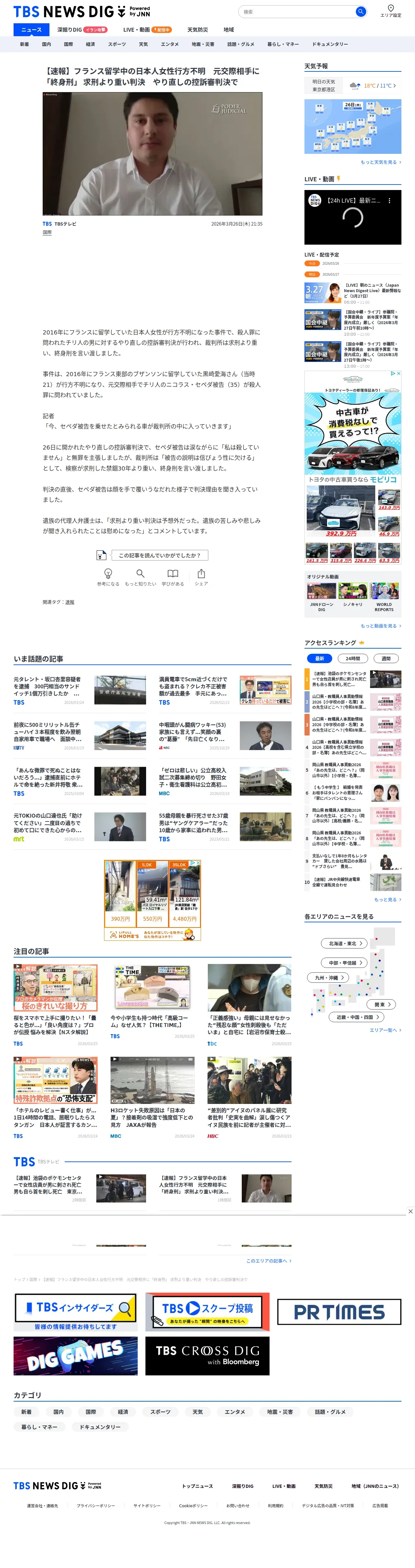The image size is (415, 1568).
Task: Open the スポーツ category in subnav bar
Action: (x=117, y=44)
